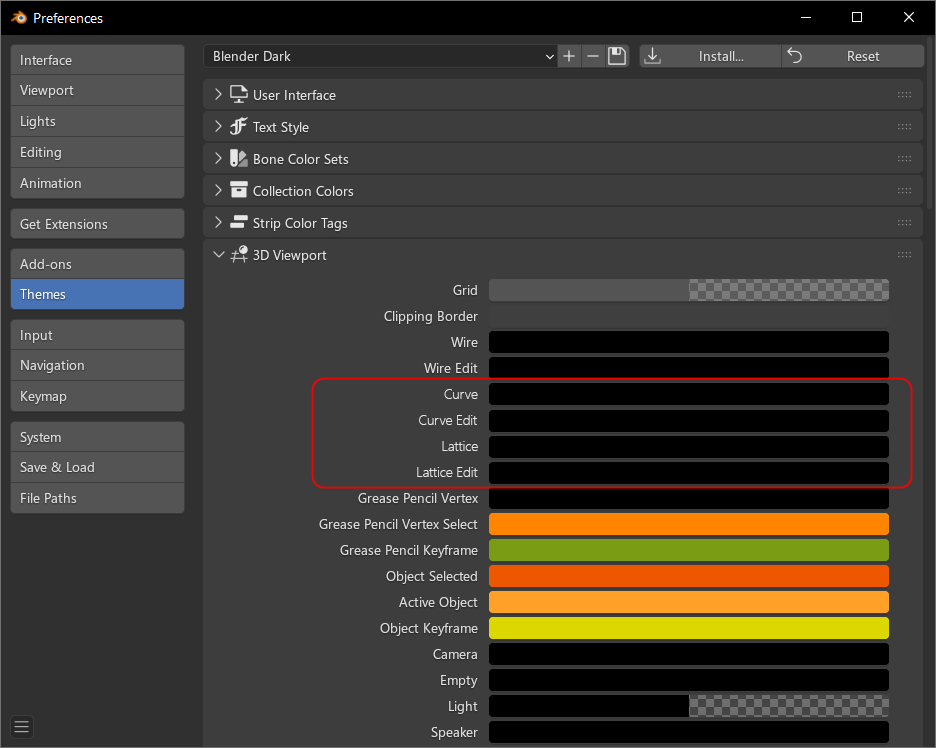Open the Editing preferences tab
This screenshot has height=748, width=936.
(x=97, y=152)
